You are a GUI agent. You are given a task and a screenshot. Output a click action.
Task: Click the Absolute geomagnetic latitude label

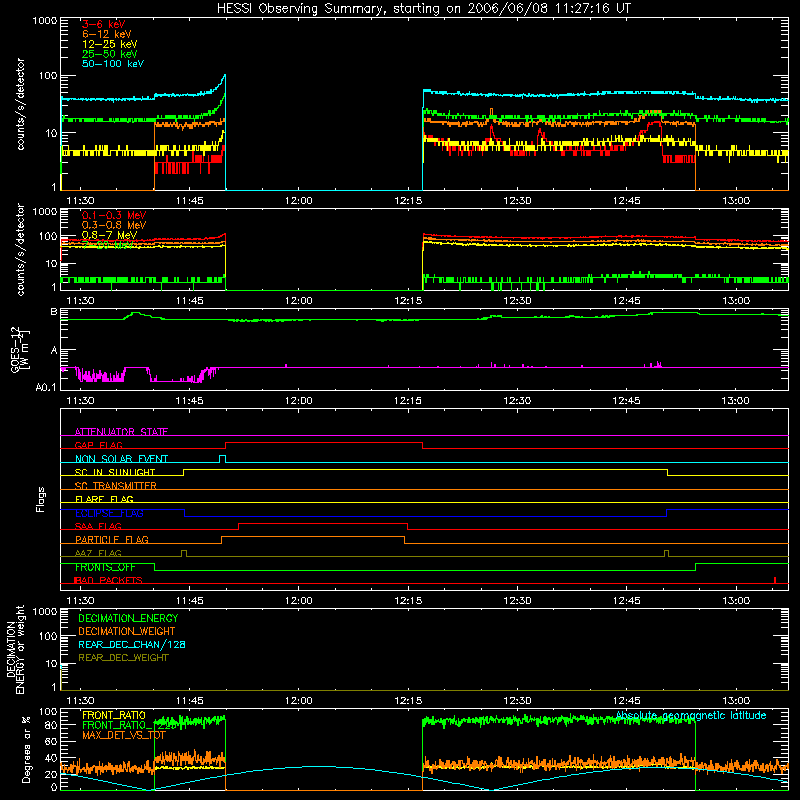click(691, 715)
